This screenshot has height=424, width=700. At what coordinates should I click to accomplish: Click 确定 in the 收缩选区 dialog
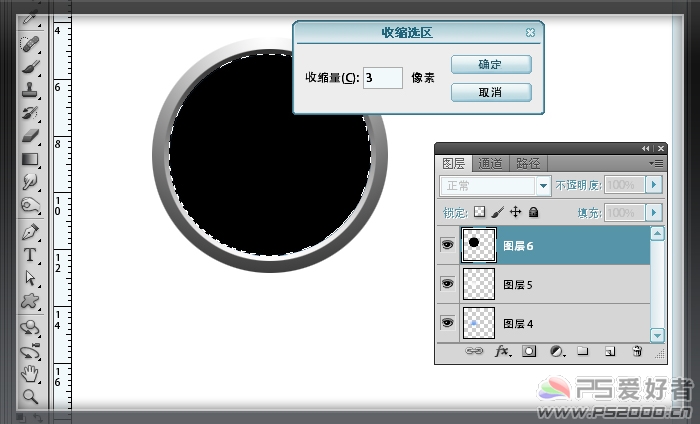[x=491, y=65]
